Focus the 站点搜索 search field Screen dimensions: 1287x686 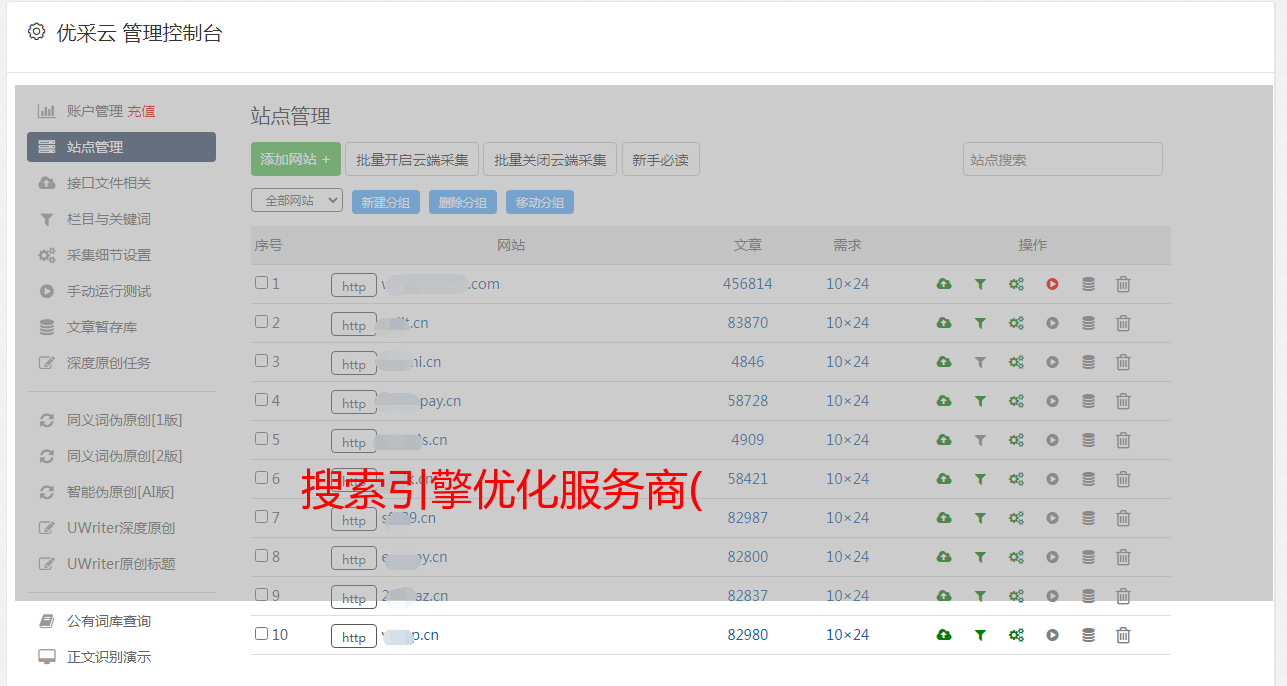coord(1062,159)
